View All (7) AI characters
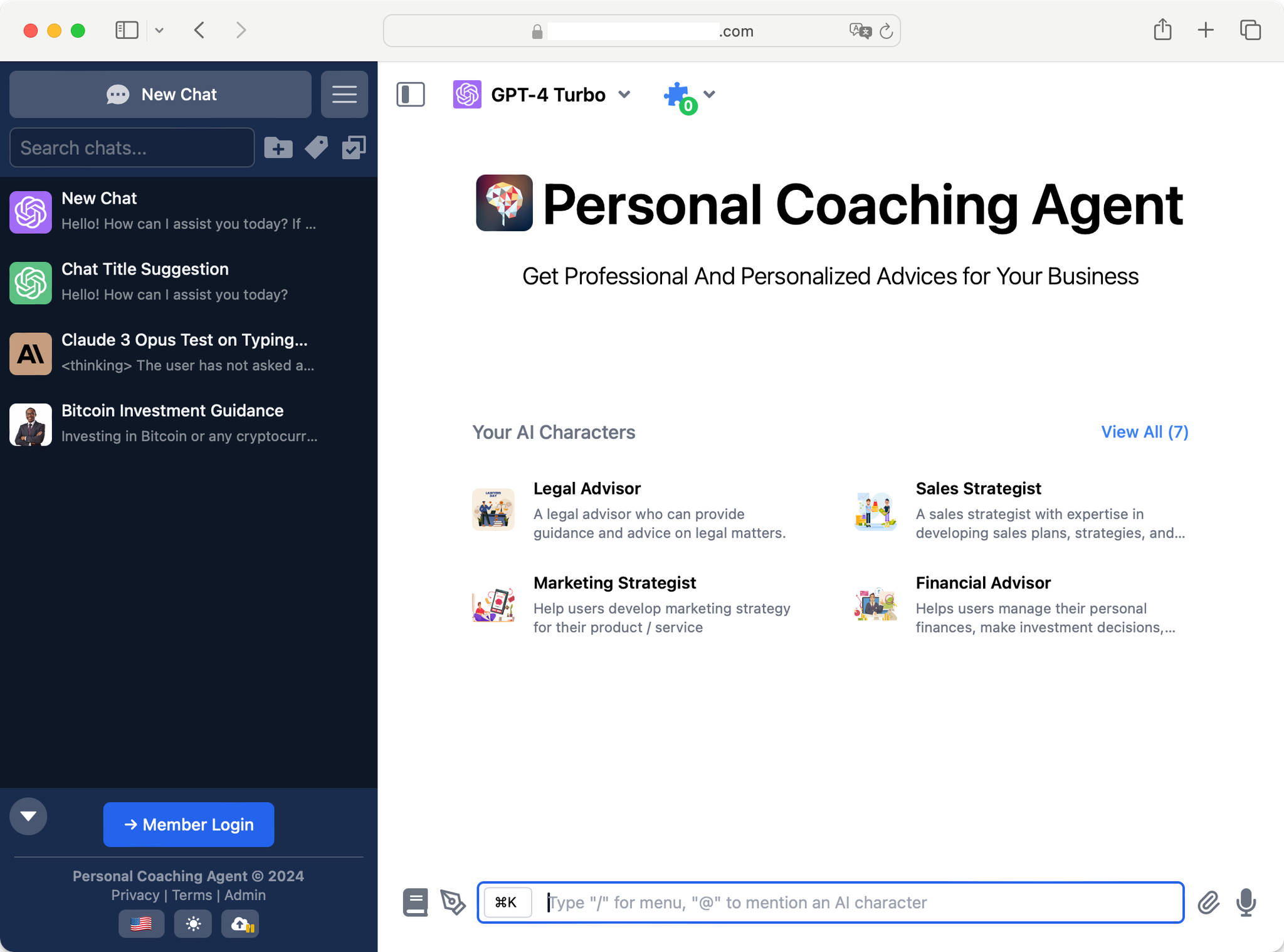Viewport: 1284px width, 952px height. coord(1145,432)
